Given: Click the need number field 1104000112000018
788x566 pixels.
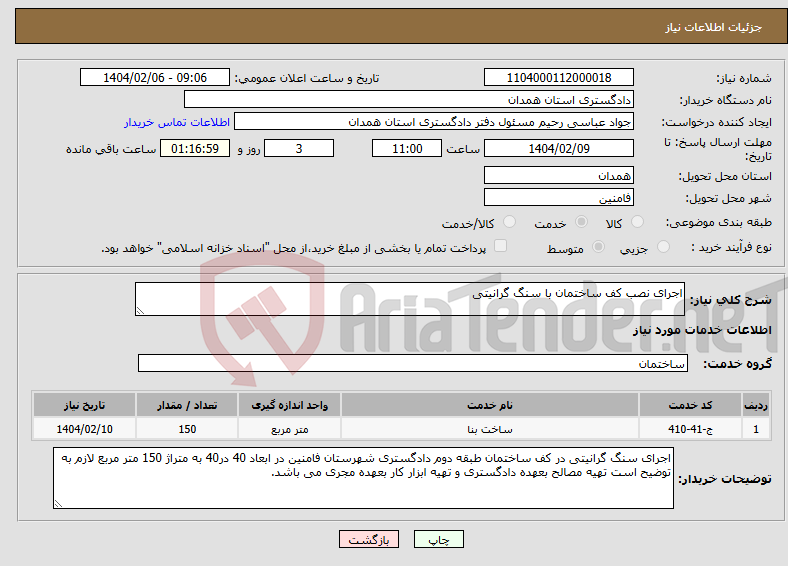Looking at the screenshot, I should point(559,77).
